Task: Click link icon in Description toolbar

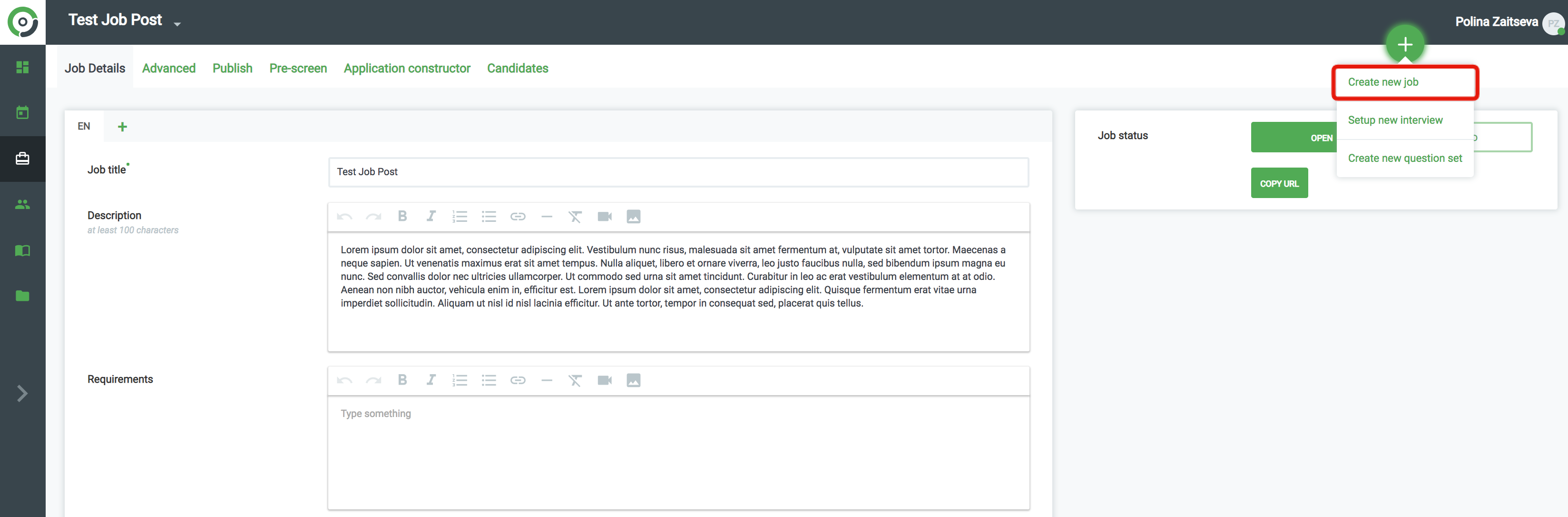Action: 518,216
